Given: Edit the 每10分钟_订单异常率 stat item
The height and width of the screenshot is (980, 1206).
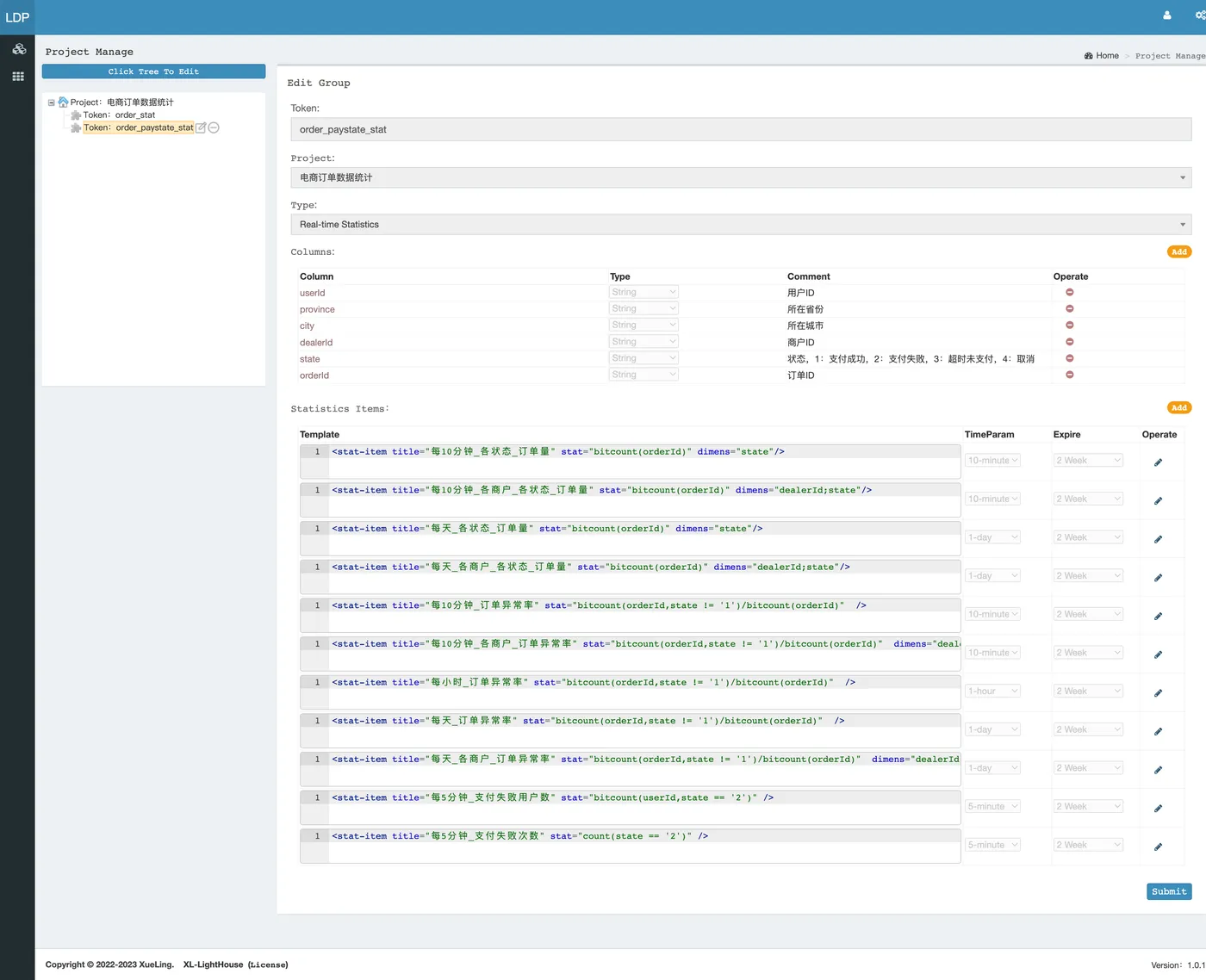Looking at the screenshot, I should point(1158,616).
